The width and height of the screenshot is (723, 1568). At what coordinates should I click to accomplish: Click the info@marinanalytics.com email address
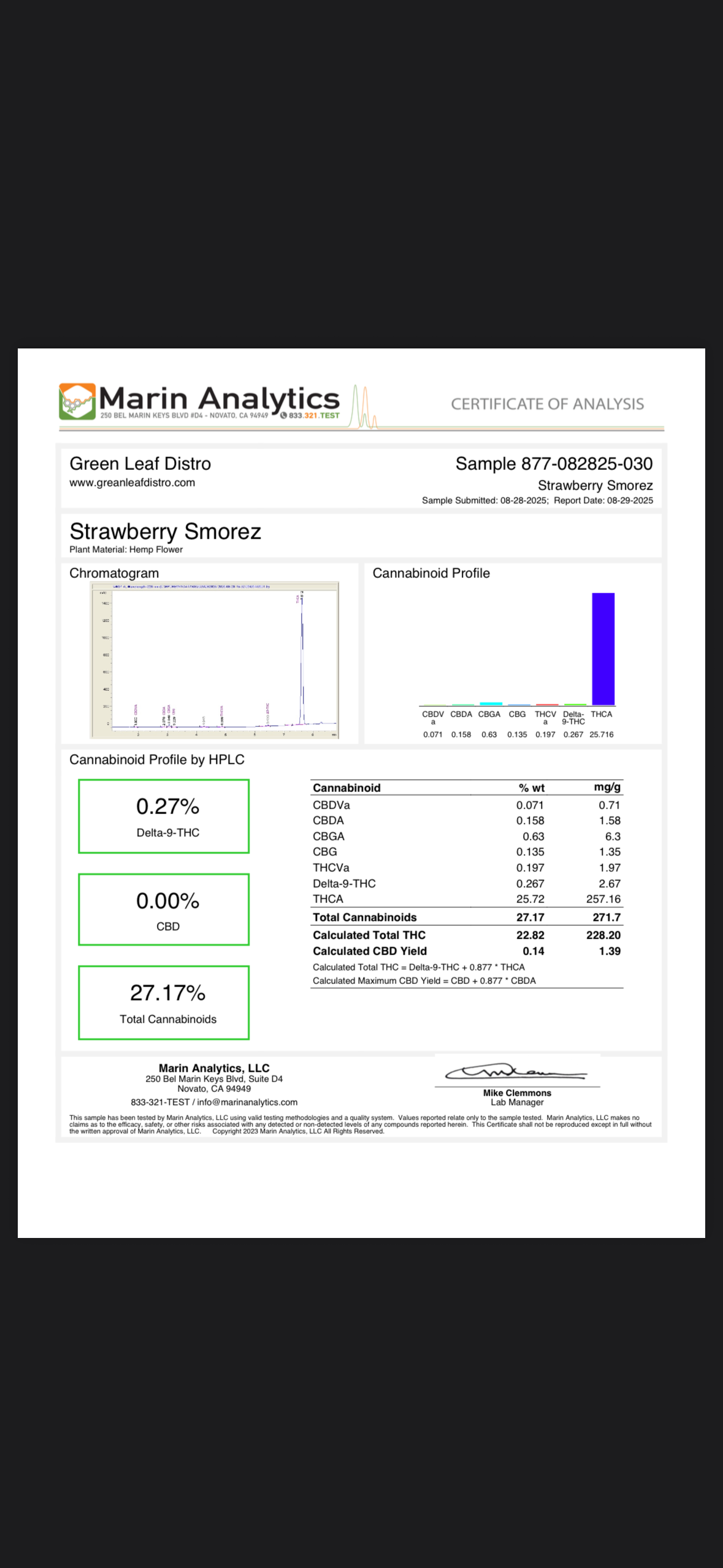tap(247, 1102)
